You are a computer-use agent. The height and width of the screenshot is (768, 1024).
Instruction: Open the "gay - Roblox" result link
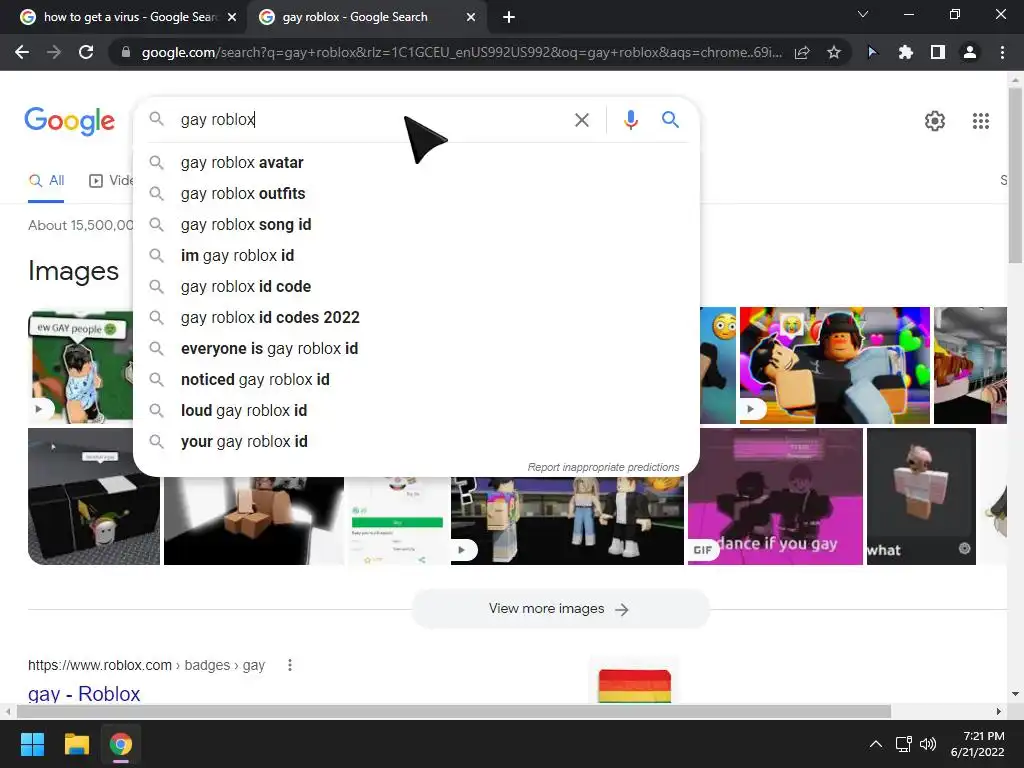coord(84,693)
